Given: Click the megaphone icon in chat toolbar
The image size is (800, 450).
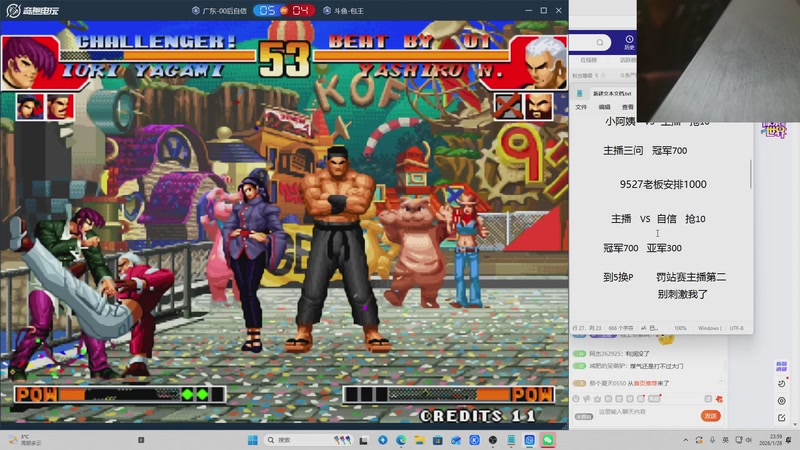Looking at the screenshot, I should [x=587, y=398].
